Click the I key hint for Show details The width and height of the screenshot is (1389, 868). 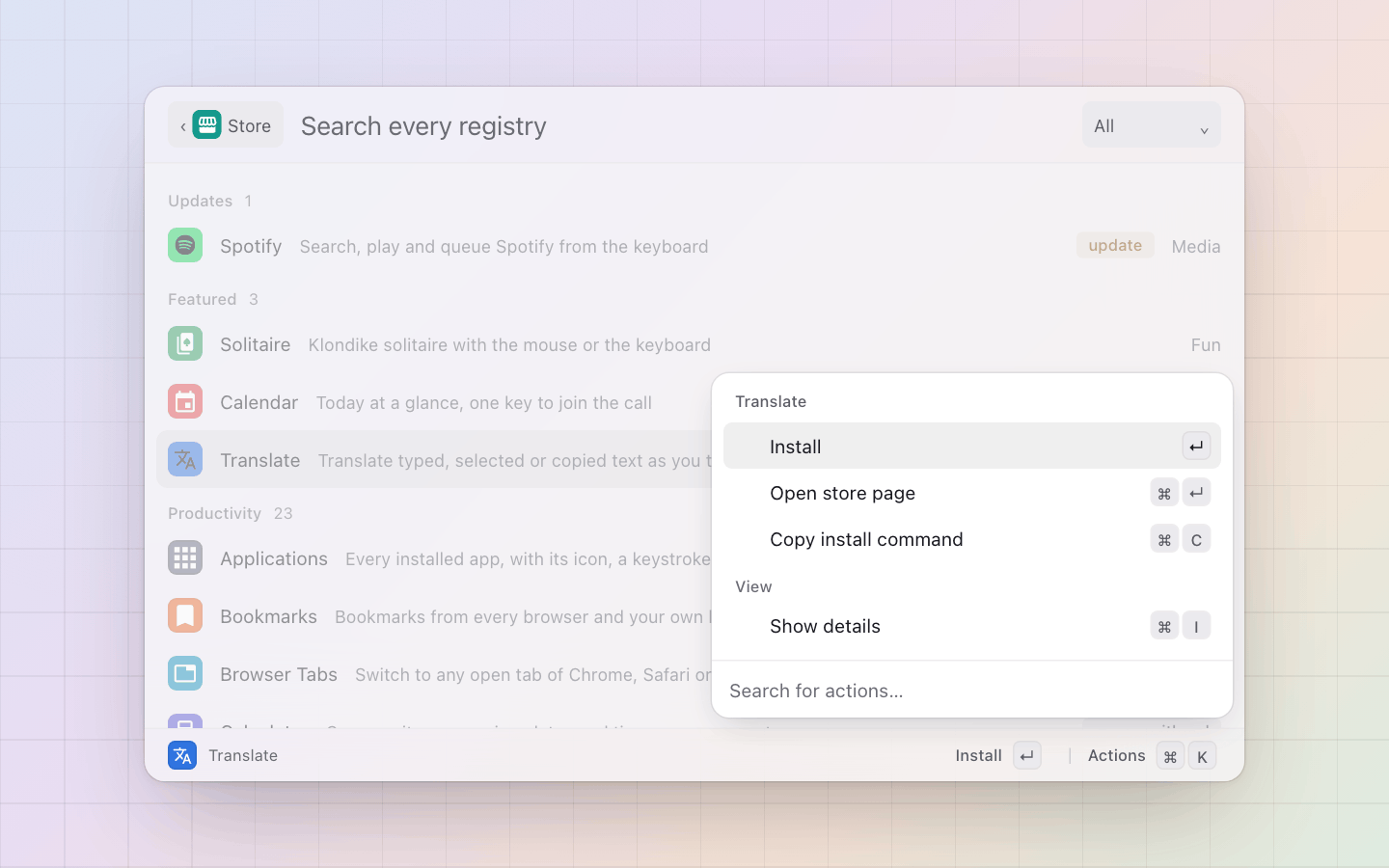[x=1196, y=626]
